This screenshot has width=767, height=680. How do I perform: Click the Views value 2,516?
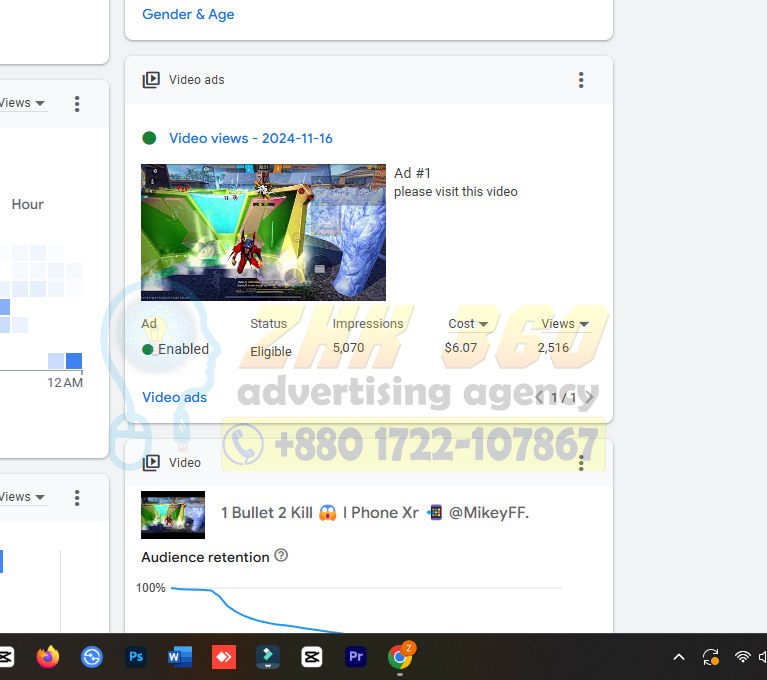pyautogui.click(x=553, y=348)
